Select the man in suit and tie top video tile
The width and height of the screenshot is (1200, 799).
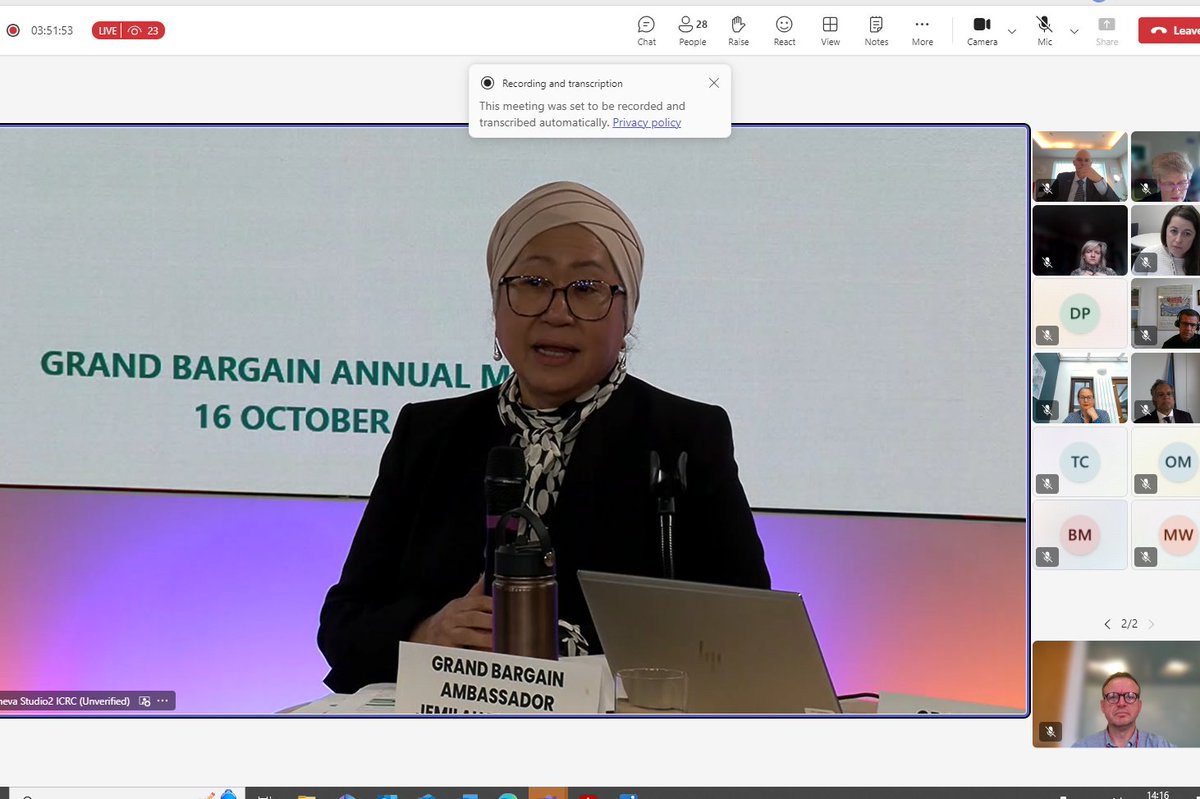pyautogui.click(x=1080, y=166)
